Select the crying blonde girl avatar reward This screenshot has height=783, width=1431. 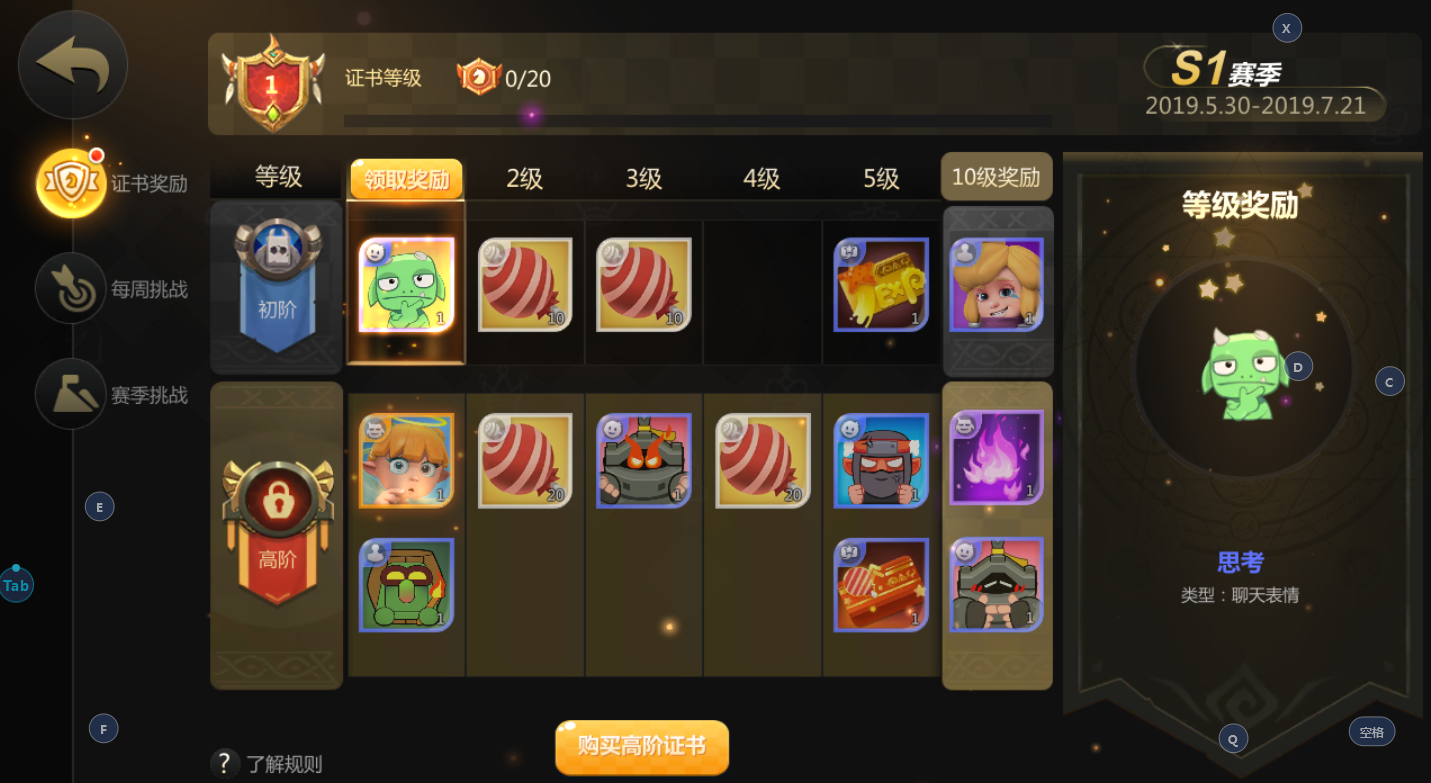pos(997,285)
